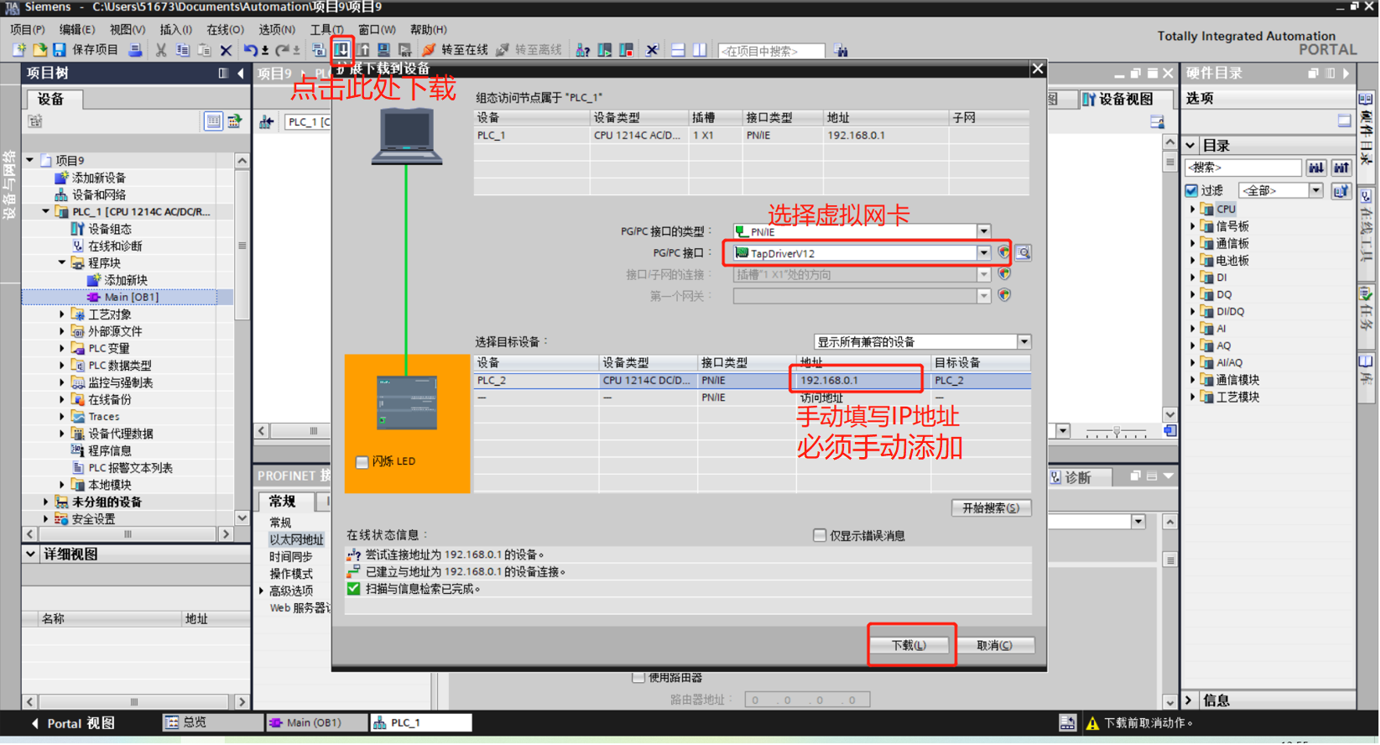Split the editor space horizontally
This screenshot has width=1380, height=745.
pos(678,50)
